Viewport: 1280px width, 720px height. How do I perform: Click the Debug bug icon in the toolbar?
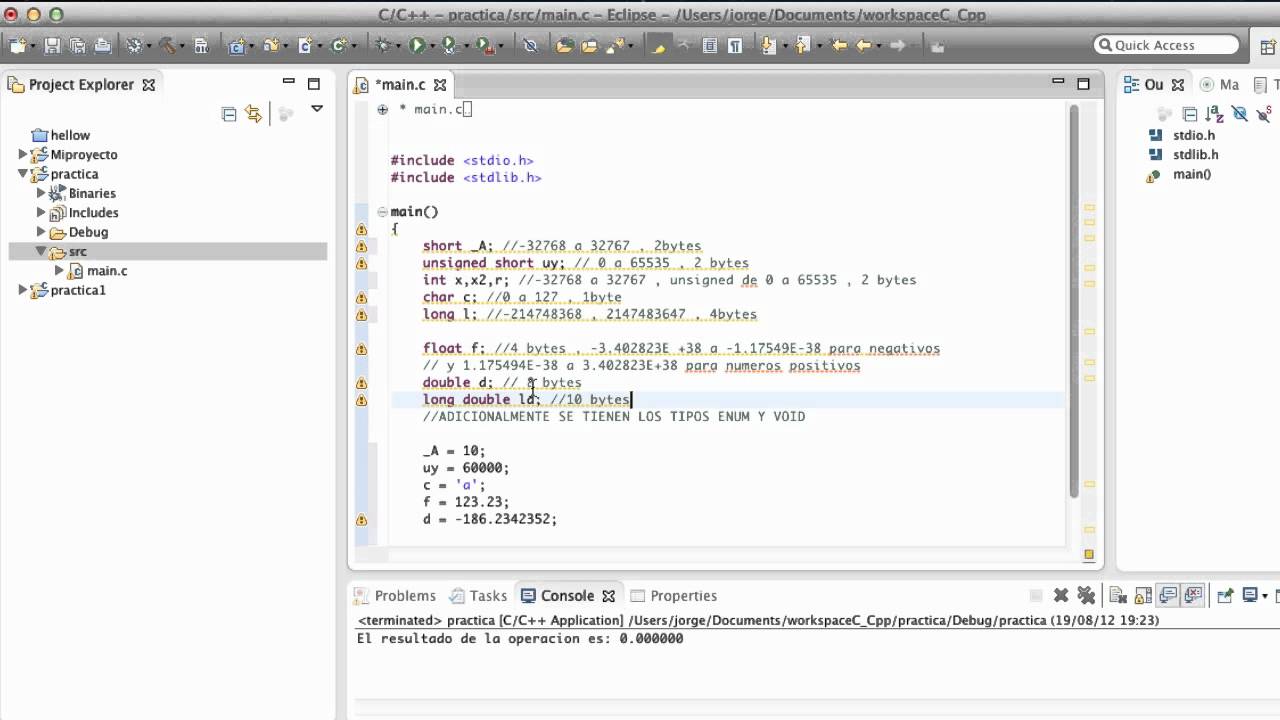point(382,45)
